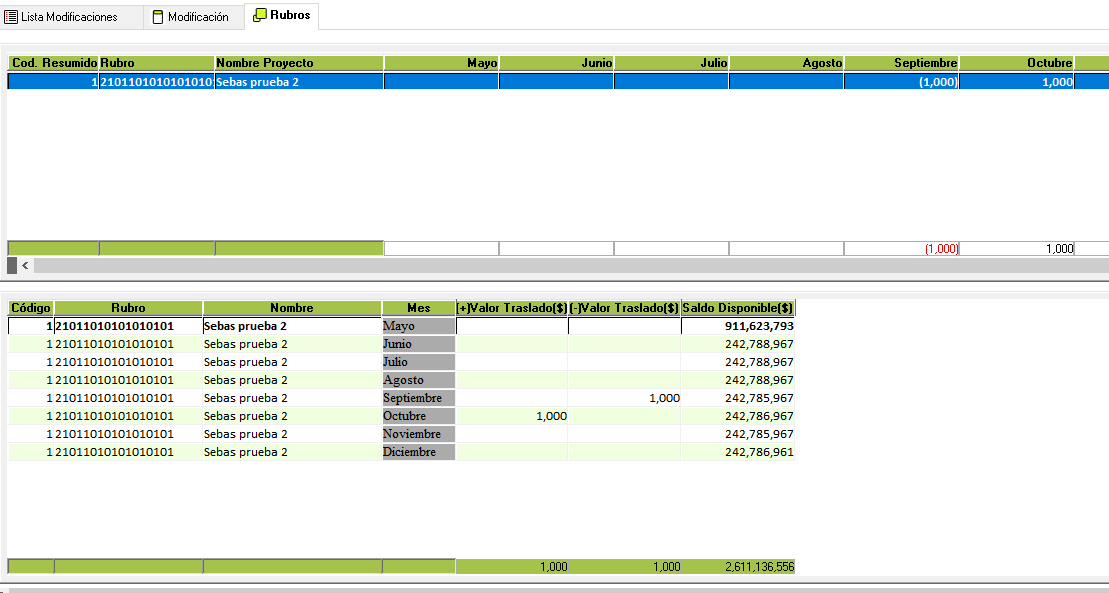Viewport: 1109px width, 593px height.
Task: Select the Sebas prueba 2 row in upper grid
Action: (258, 82)
